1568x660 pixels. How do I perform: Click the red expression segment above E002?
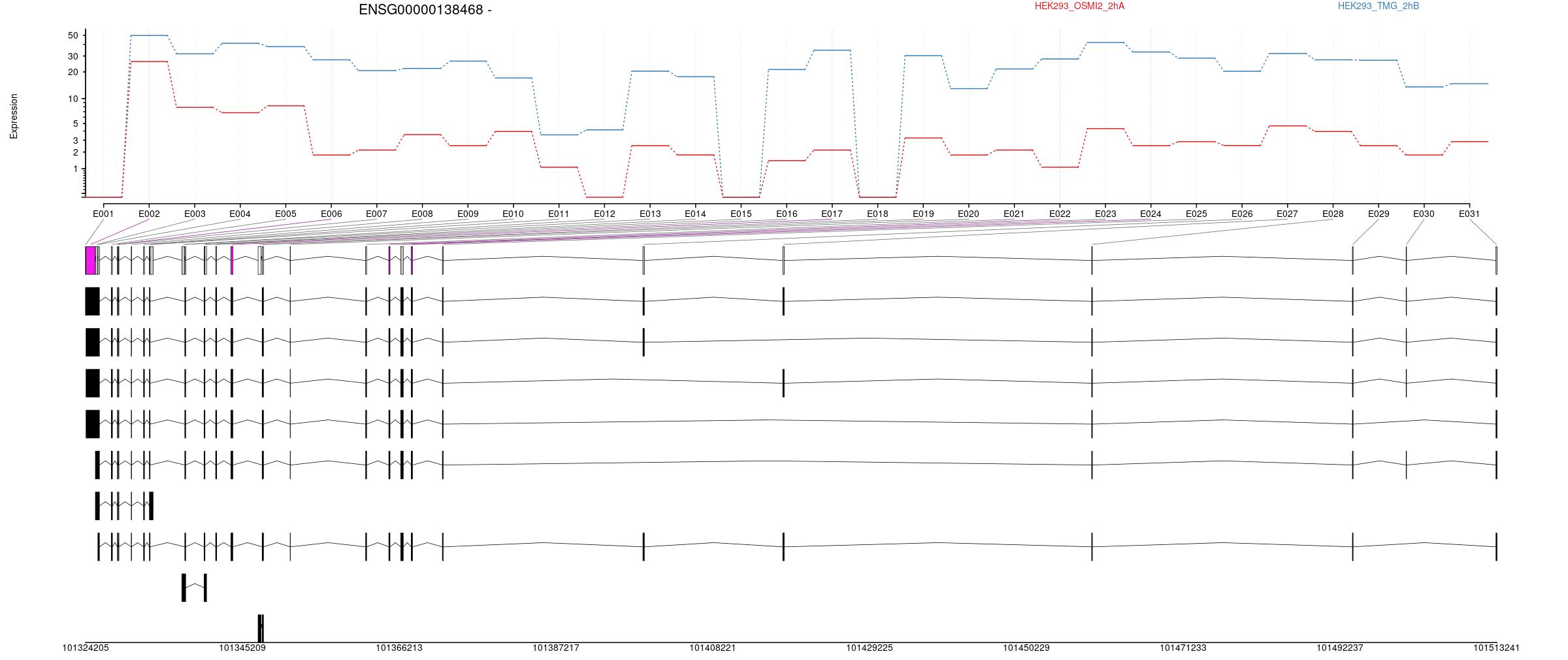pos(149,61)
